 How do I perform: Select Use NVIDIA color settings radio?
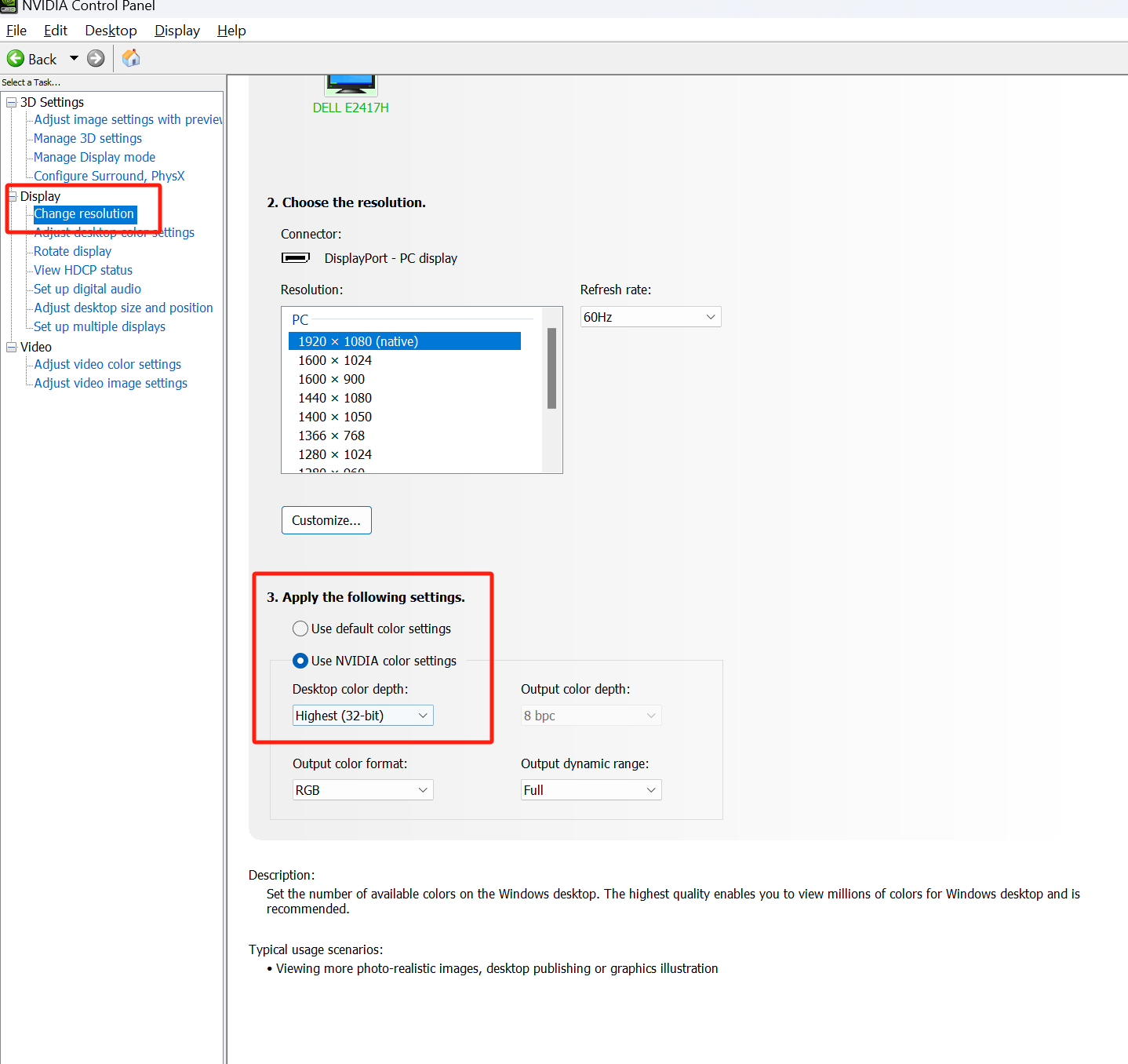[300, 661]
